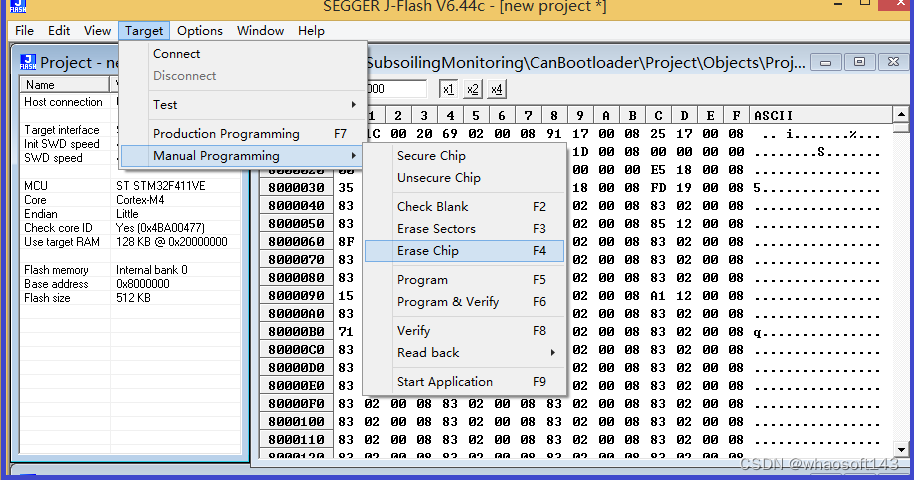Close the open Target menu
This screenshot has width=914, height=480.
[x=144, y=30]
